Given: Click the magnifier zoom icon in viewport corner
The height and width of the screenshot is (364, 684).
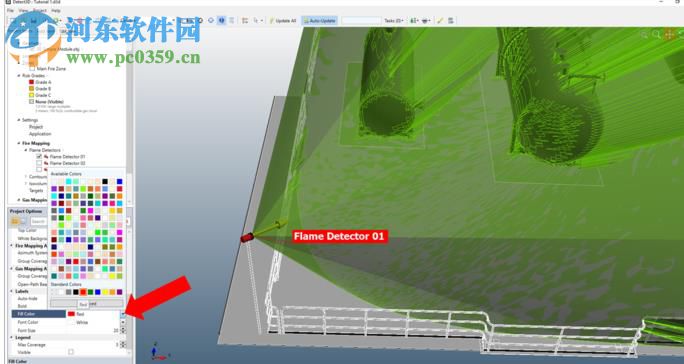Looking at the screenshot, I should [x=657, y=34].
